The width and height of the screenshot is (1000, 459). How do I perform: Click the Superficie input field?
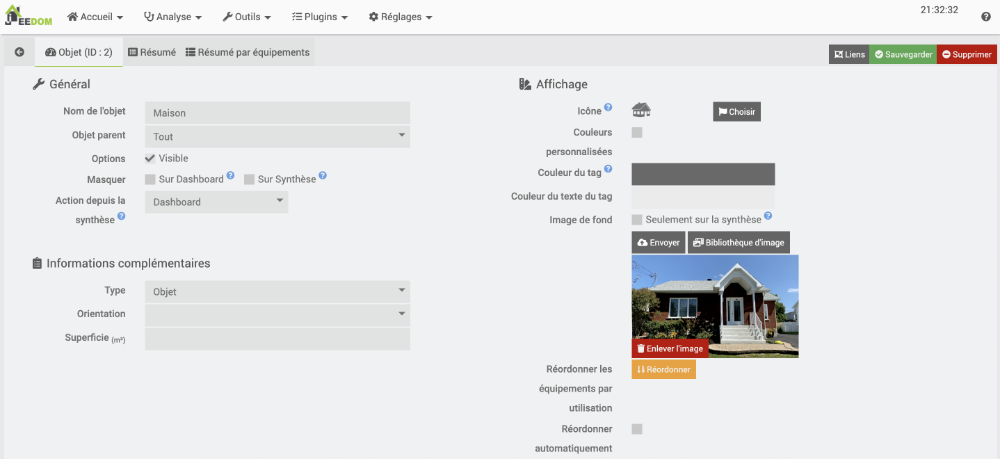(x=277, y=339)
